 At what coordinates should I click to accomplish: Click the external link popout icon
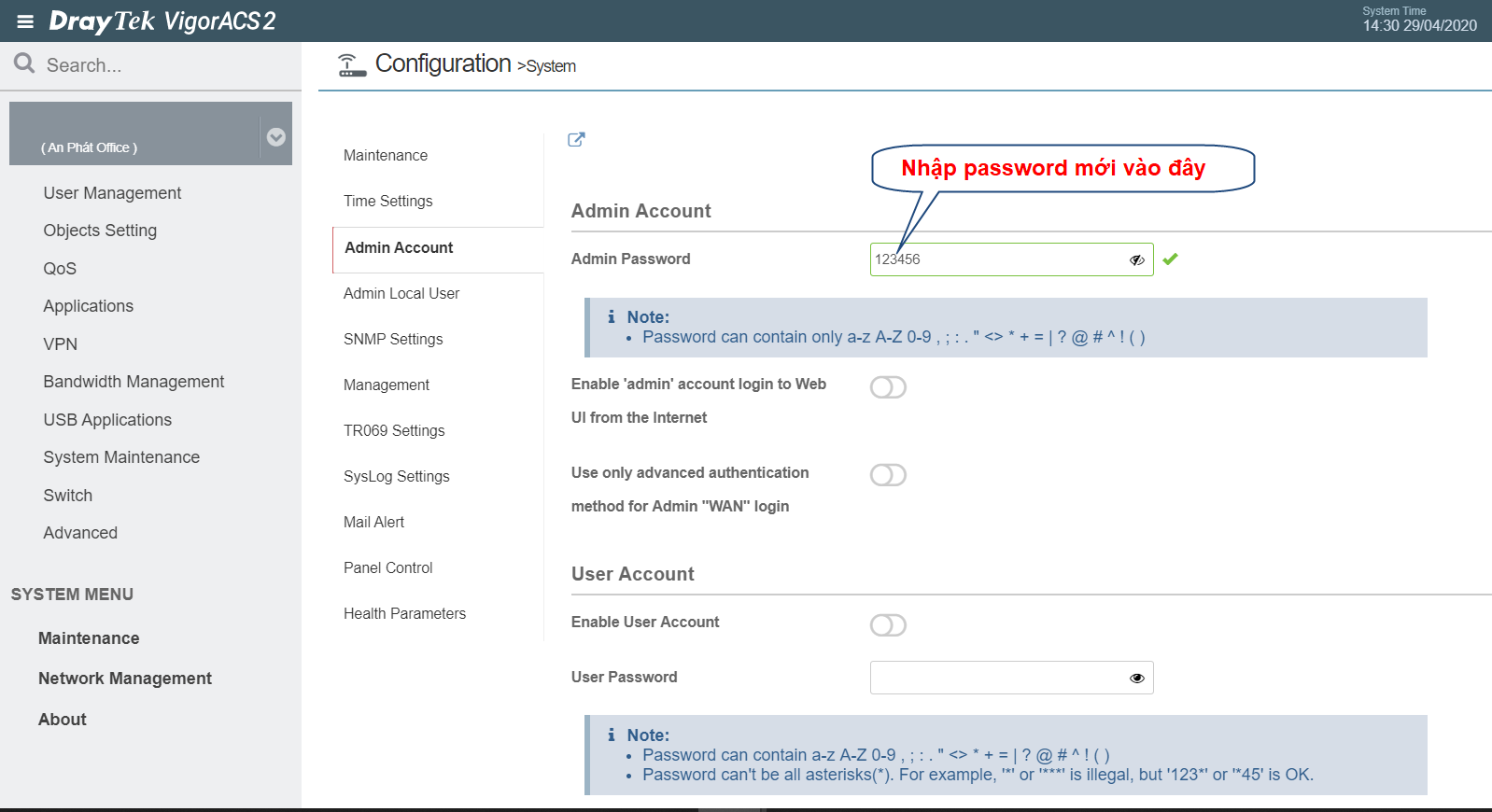coord(576,139)
